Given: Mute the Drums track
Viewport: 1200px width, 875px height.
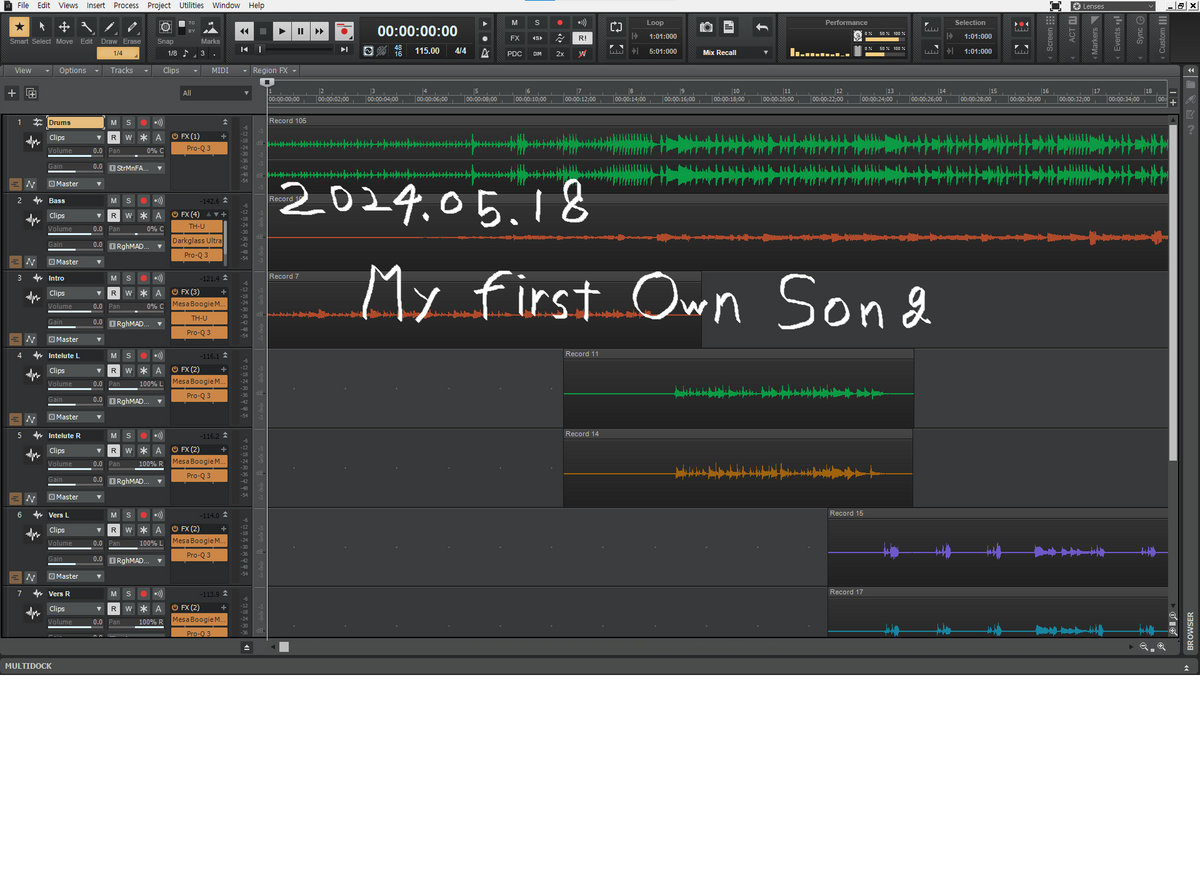Looking at the screenshot, I should pyautogui.click(x=114, y=122).
